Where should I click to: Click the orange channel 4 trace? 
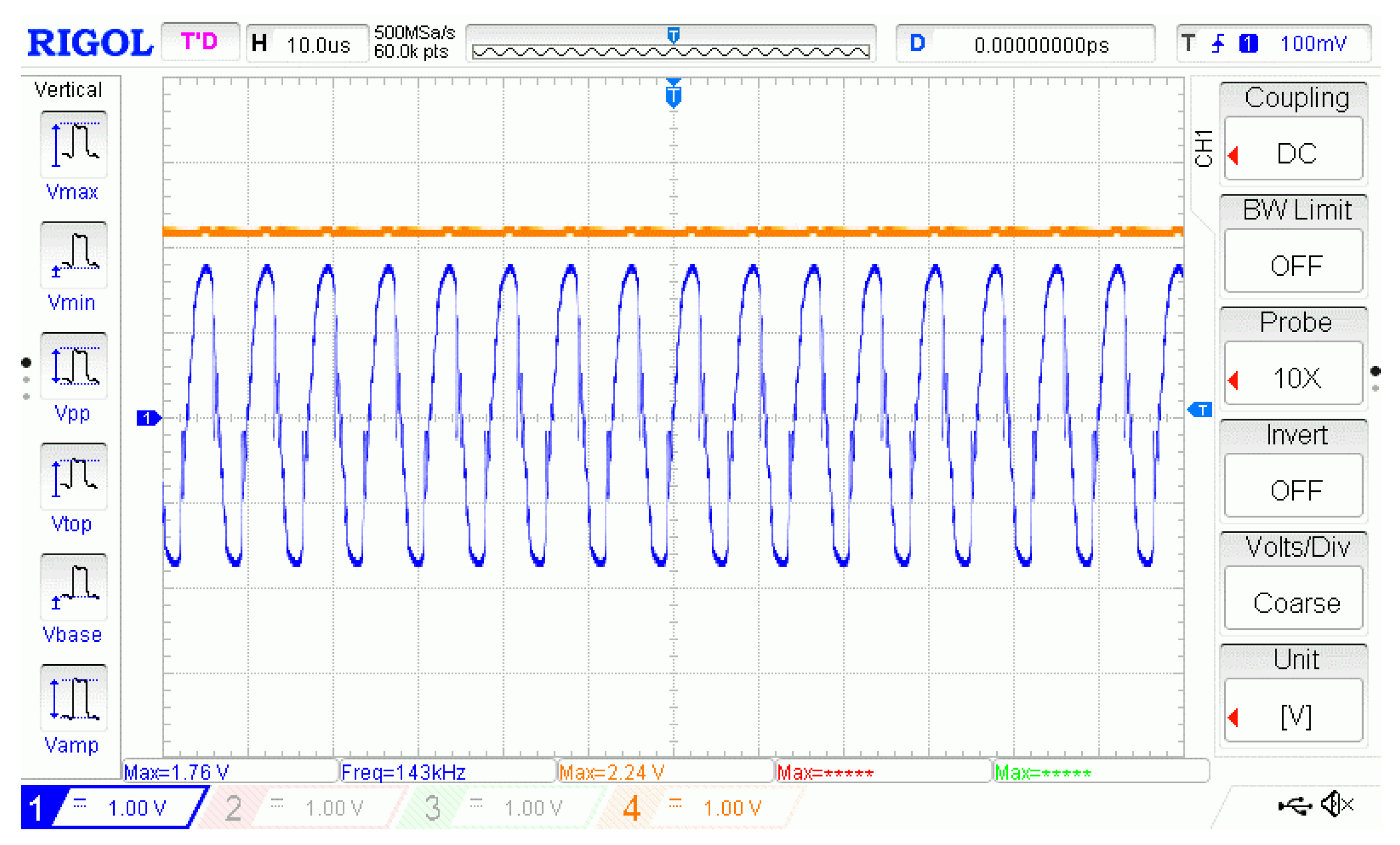[x=673, y=231]
